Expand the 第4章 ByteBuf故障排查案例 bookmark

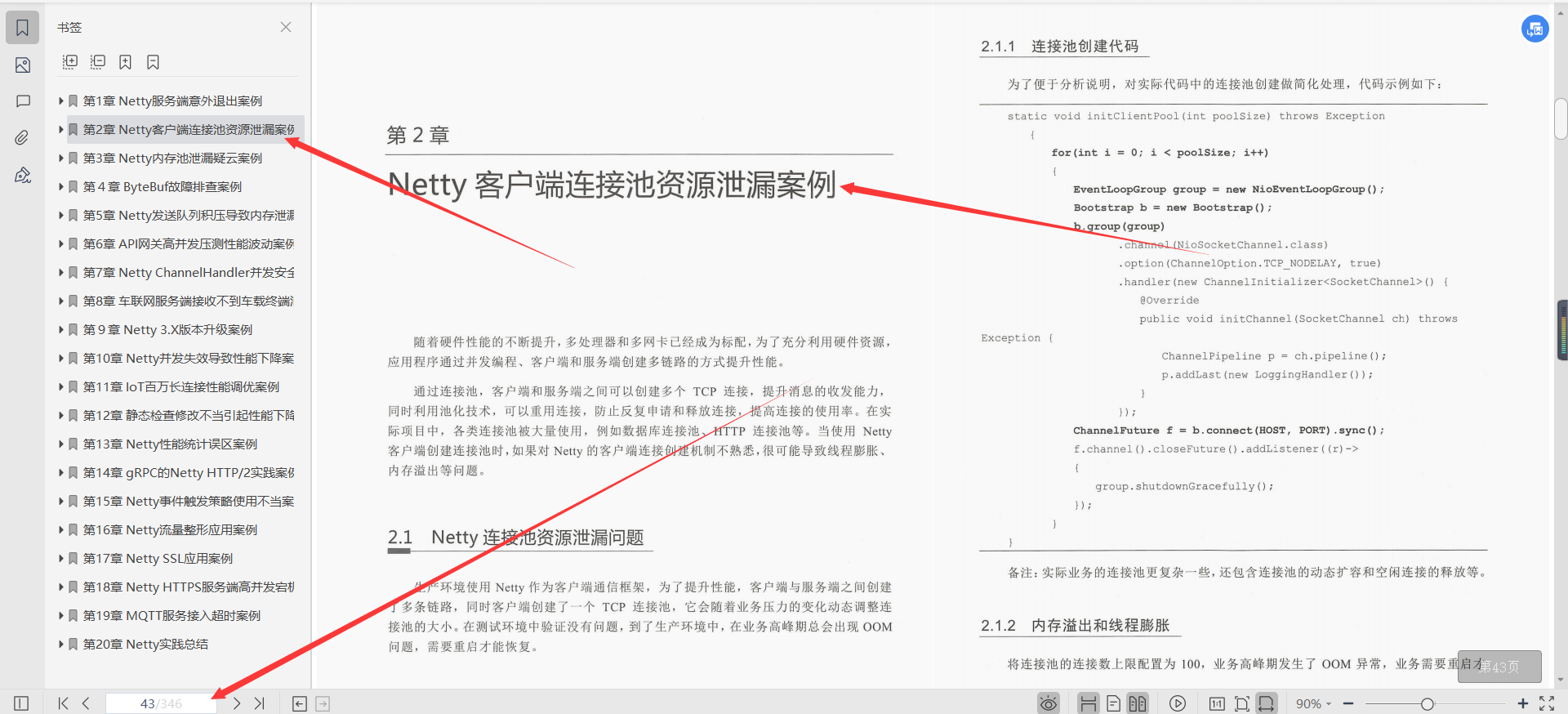pyautogui.click(x=61, y=187)
